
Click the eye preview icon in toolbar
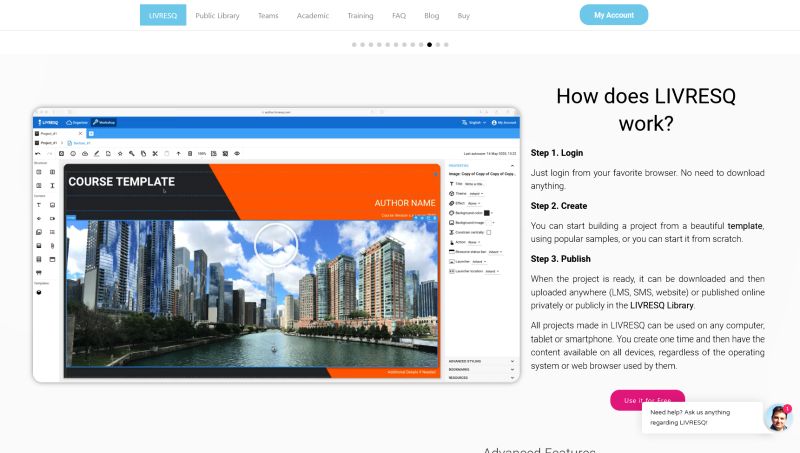(x=237, y=153)
